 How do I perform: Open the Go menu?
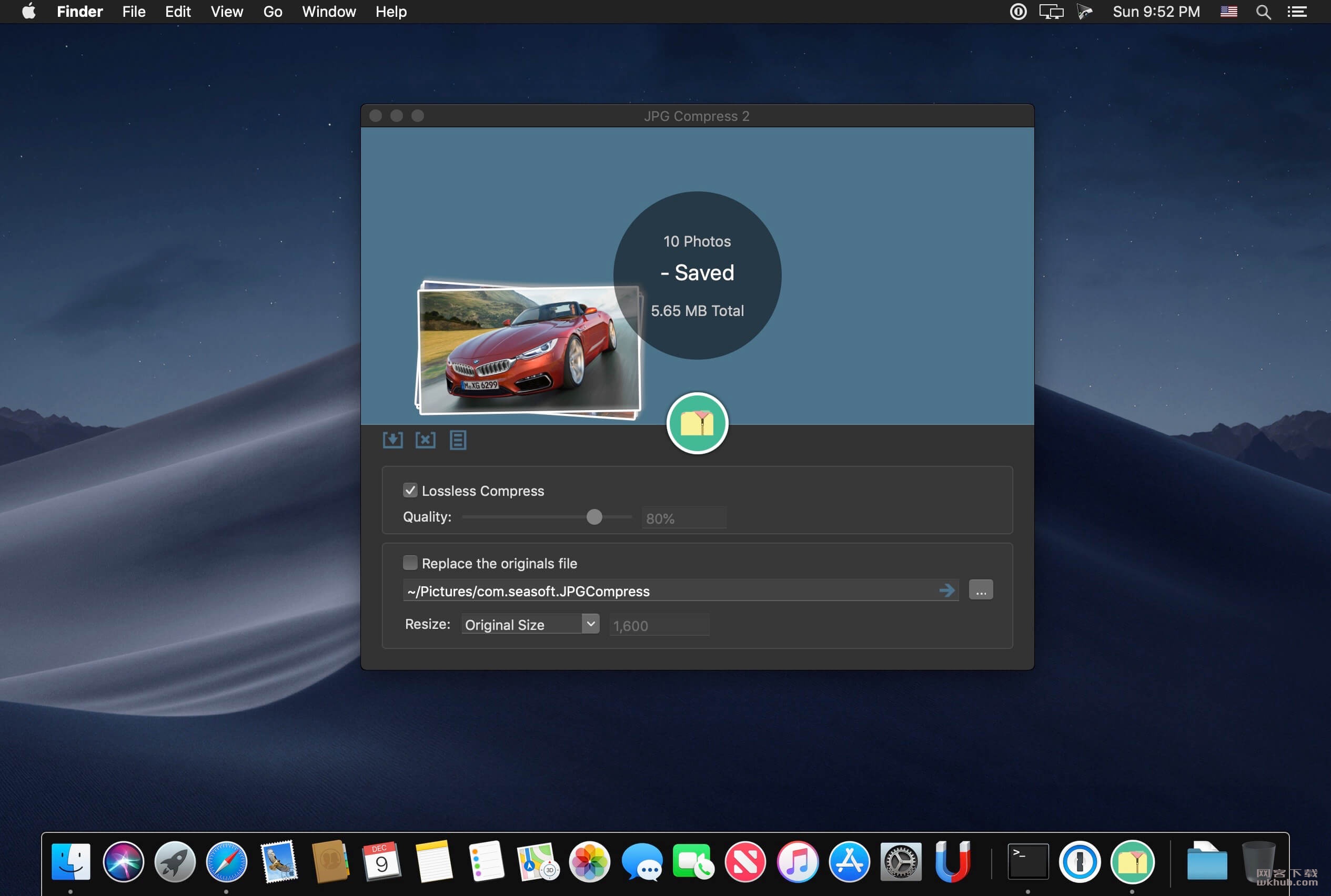point(273,12)
